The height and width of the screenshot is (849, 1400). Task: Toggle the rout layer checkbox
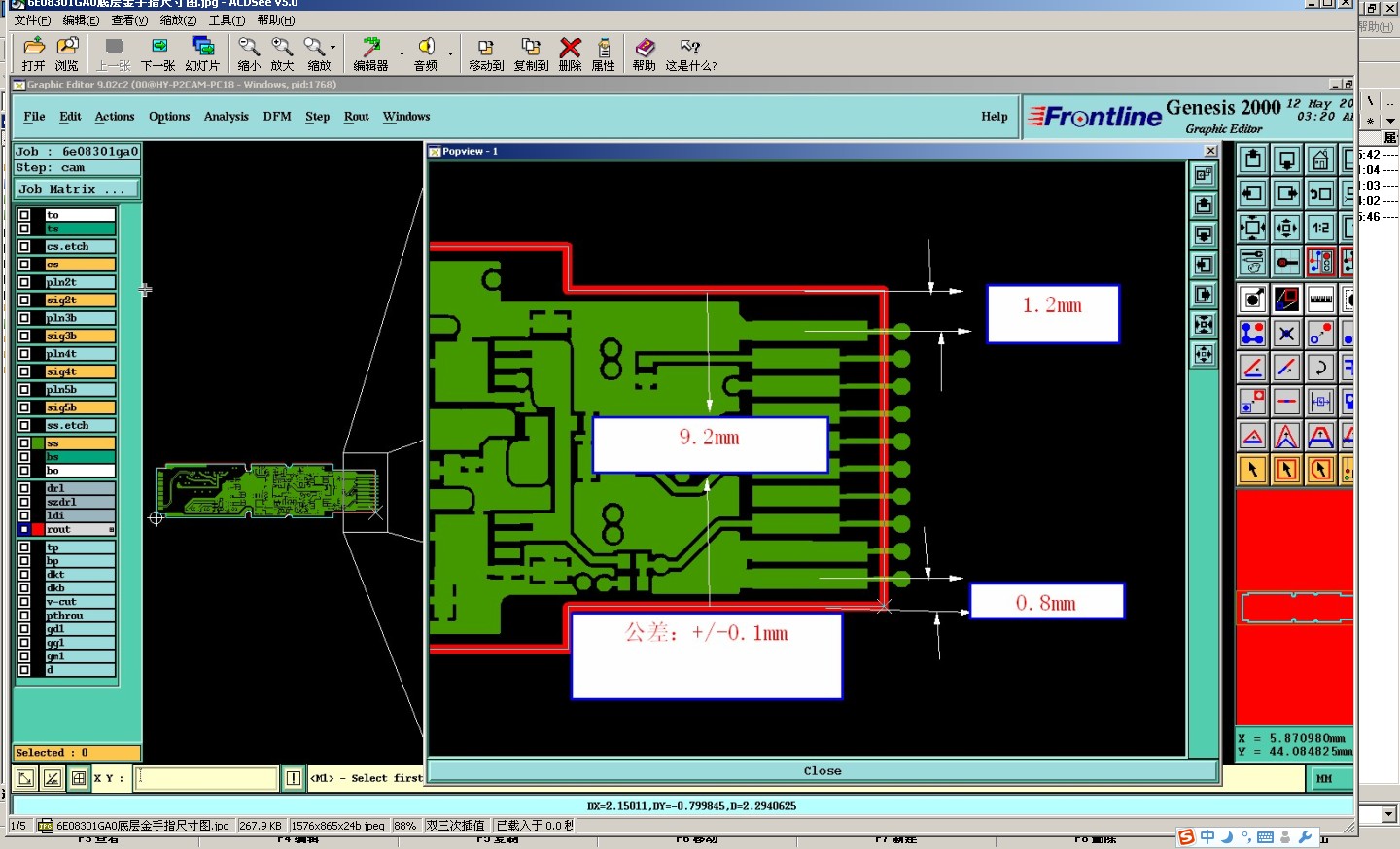pos(24,529)
